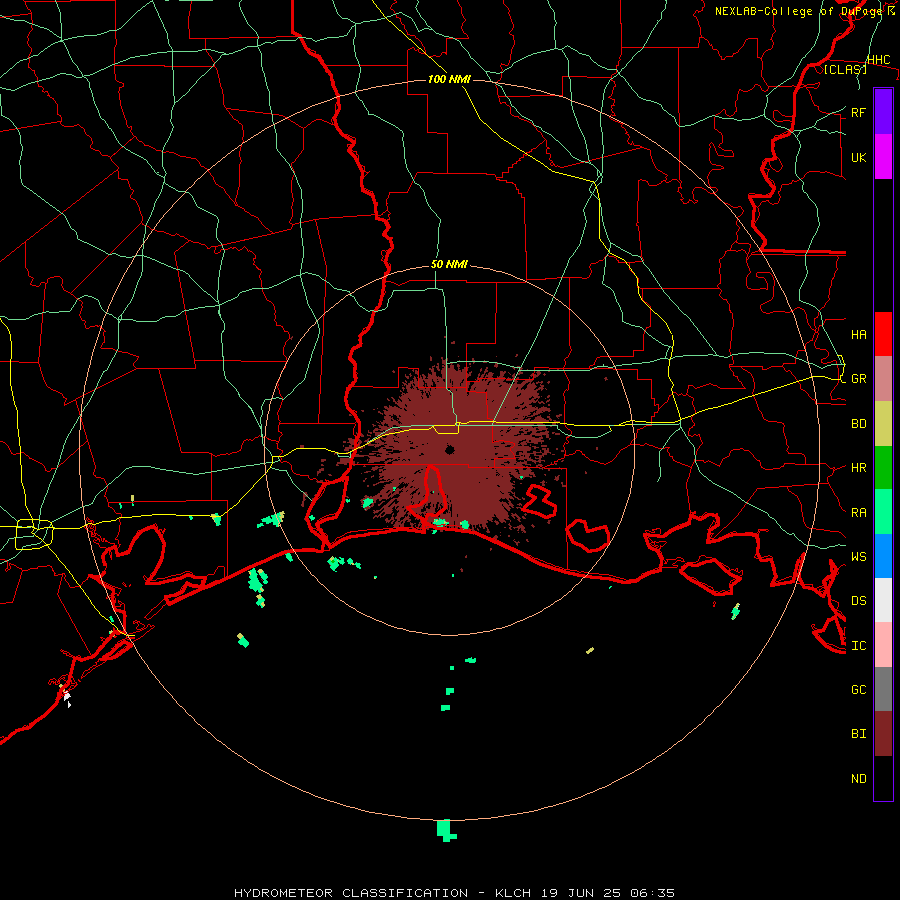Click the black radar site dot at the center
Viewport: 900px width, 900px height.
click(449, 449)
